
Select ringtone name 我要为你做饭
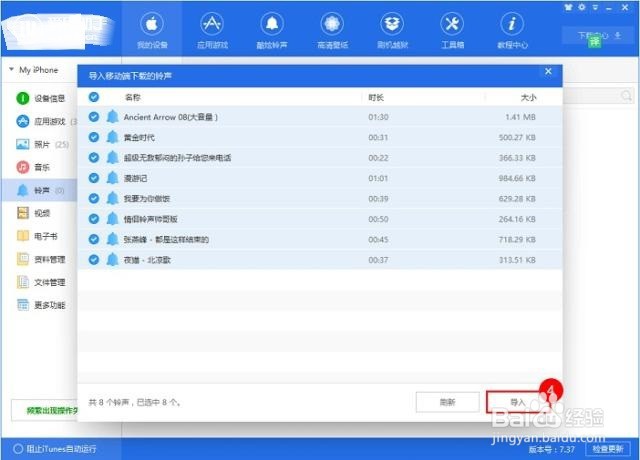[x=147, y=199]
